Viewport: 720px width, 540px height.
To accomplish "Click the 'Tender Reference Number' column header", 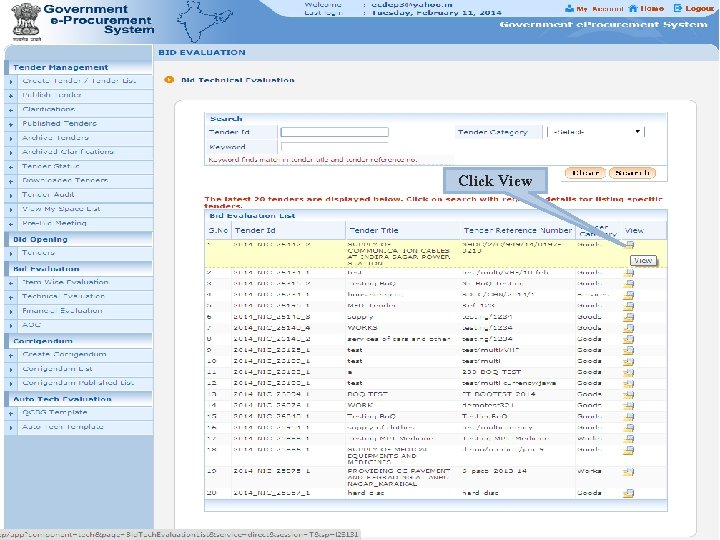I will tap(518, 231).
